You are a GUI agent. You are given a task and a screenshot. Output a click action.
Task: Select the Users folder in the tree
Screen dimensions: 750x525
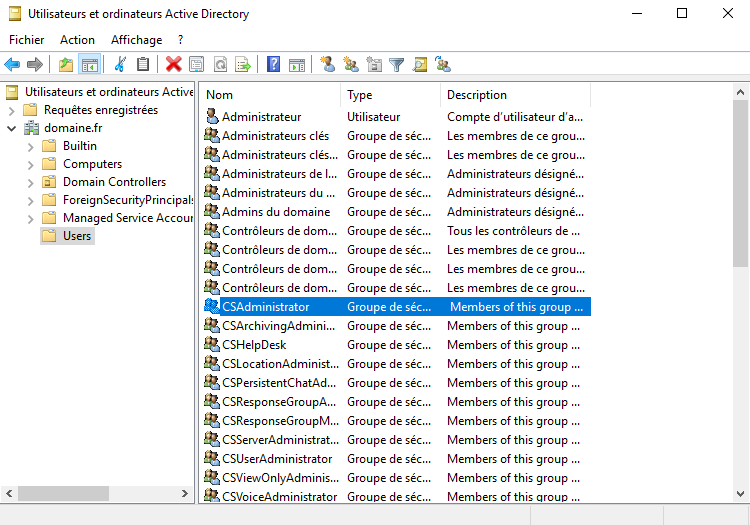pos(67,236)
